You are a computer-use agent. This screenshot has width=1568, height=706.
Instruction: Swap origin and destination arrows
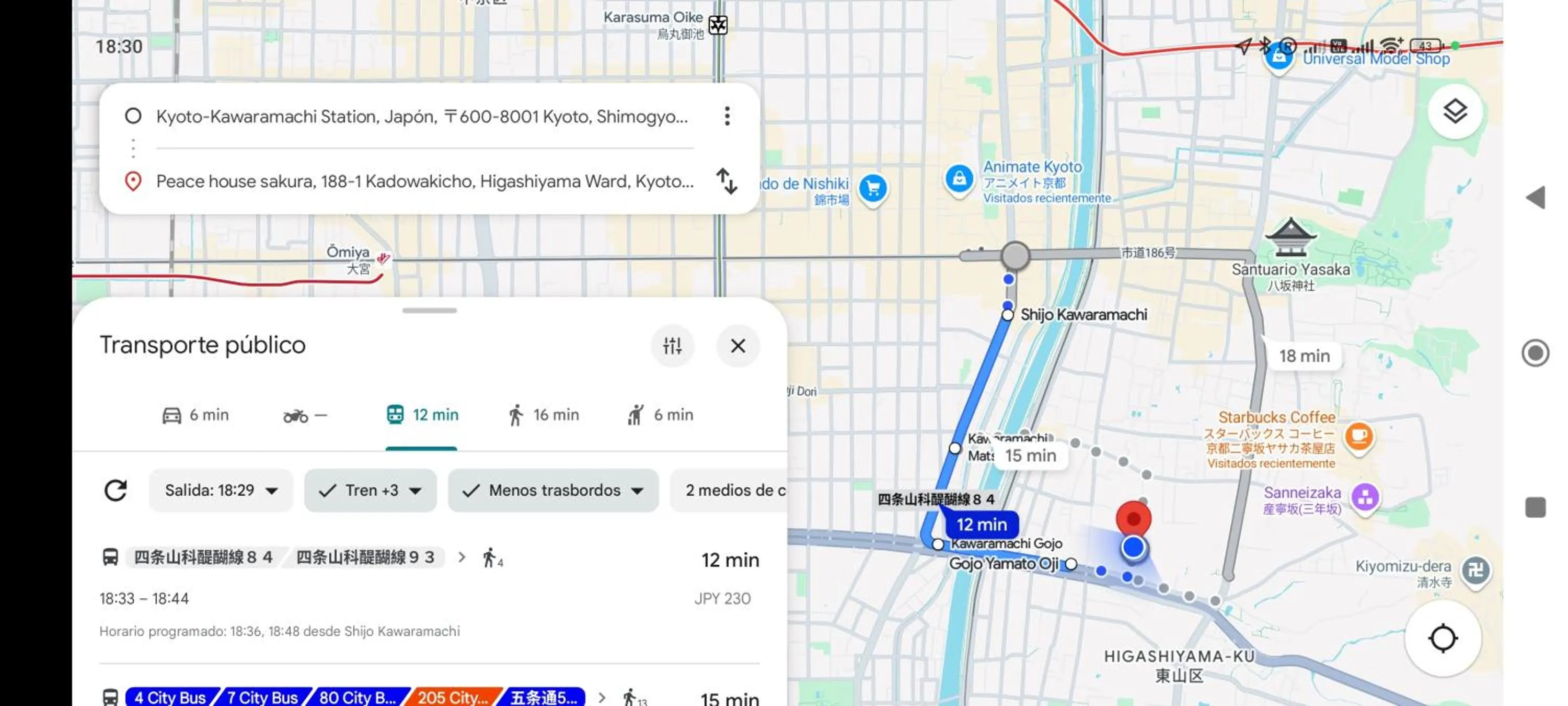726,181
